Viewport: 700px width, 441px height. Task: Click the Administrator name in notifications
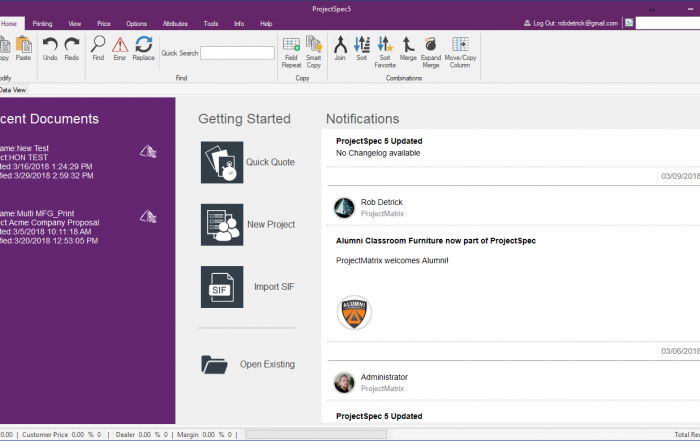coord(384,377)
